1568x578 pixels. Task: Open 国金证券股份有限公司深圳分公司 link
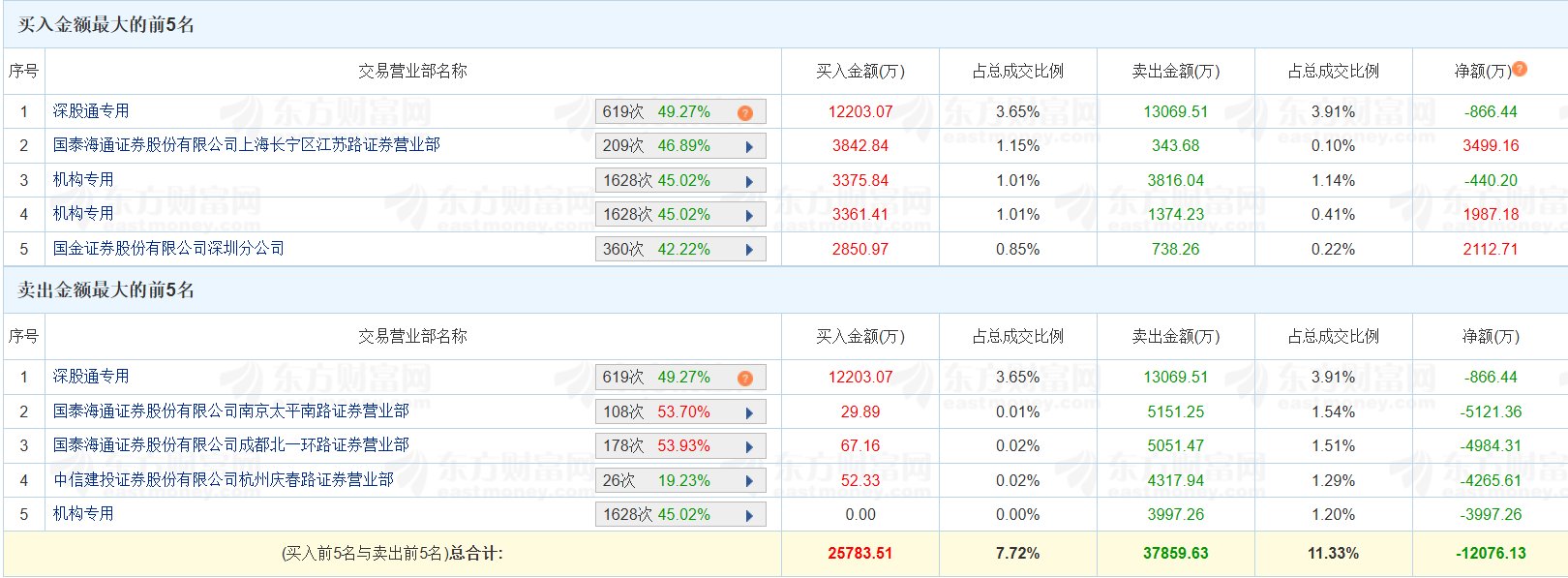[169, 249]
